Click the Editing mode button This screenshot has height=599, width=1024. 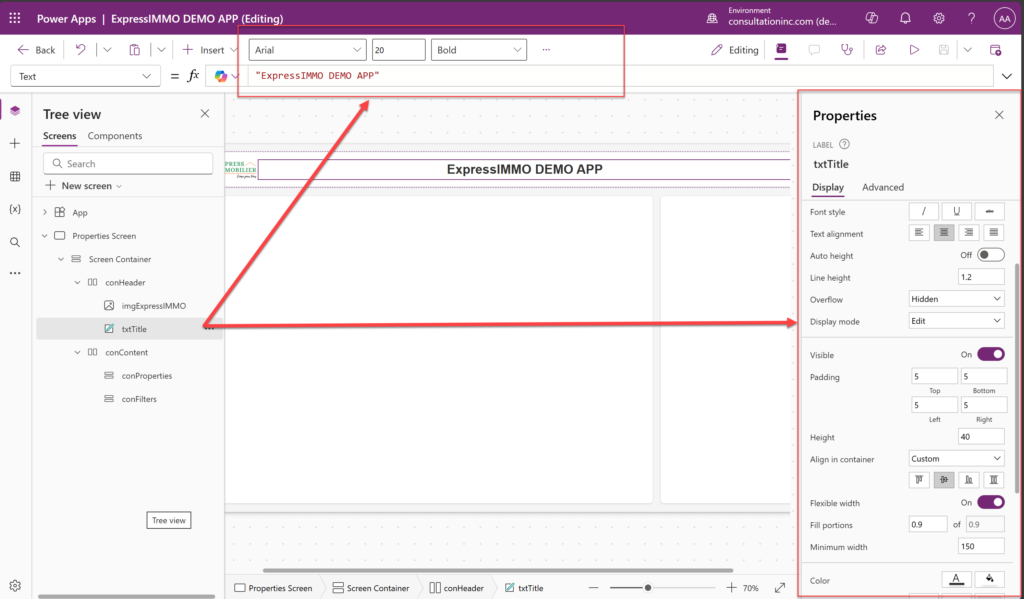[735, 50]
